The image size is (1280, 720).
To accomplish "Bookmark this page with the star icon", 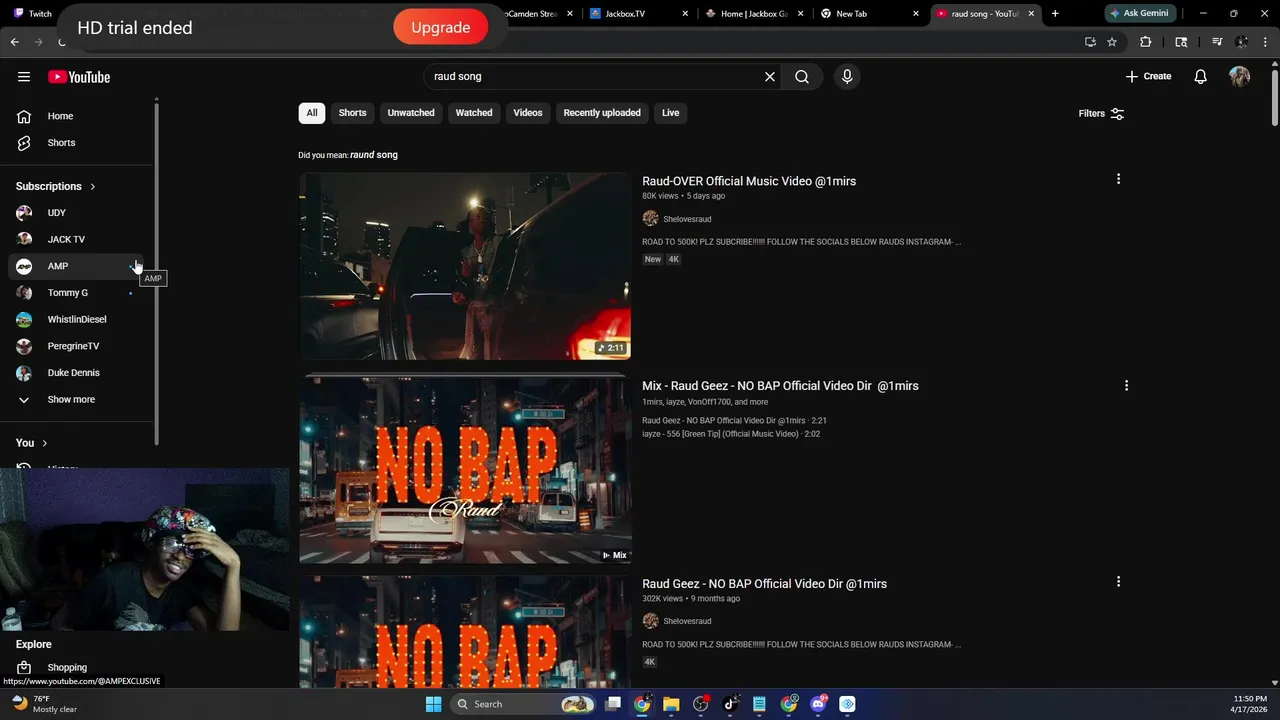I will (1112, 42).
